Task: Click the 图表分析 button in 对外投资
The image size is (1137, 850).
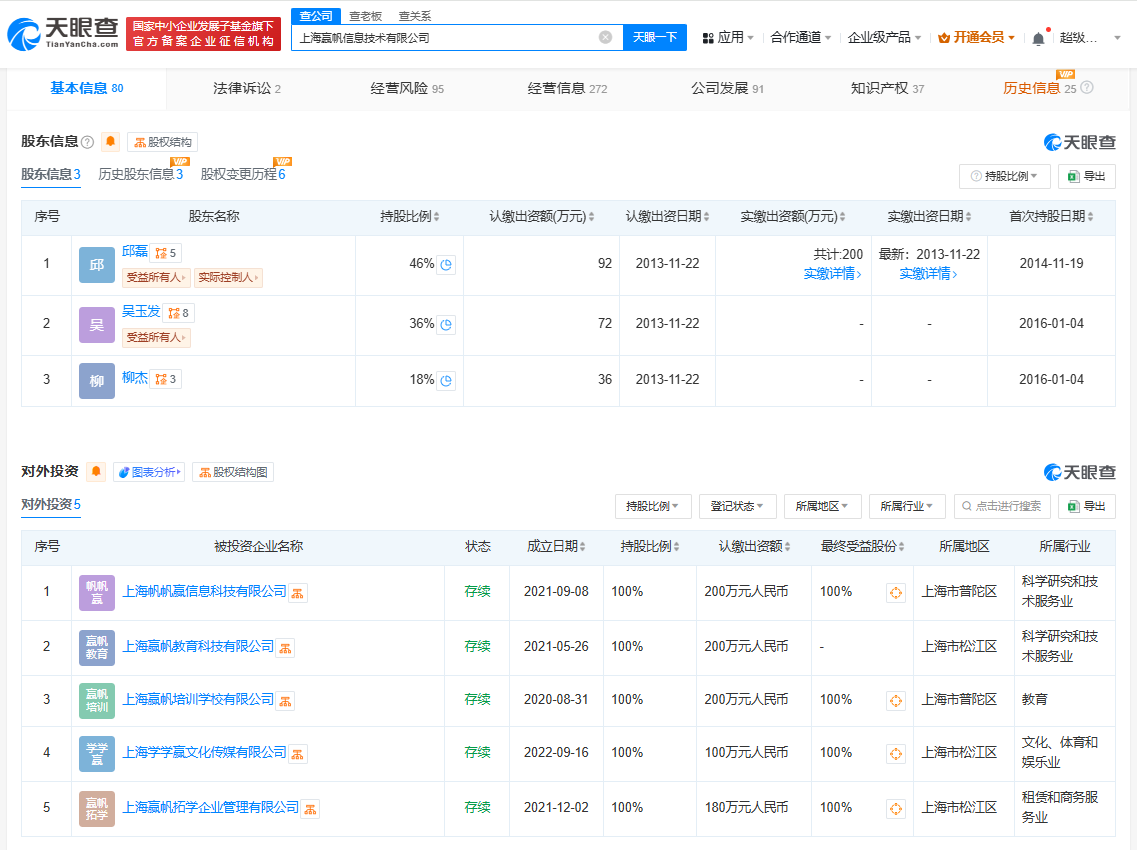Action: [x=149, y=472]
